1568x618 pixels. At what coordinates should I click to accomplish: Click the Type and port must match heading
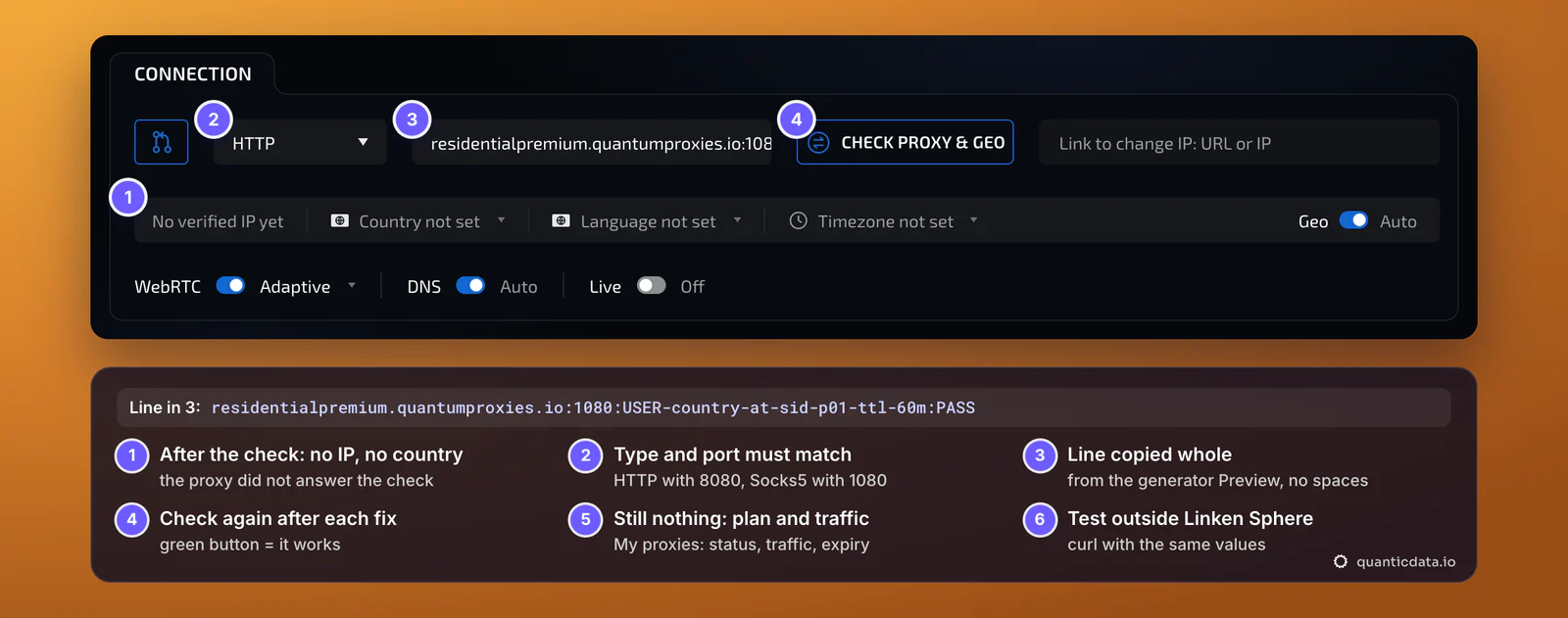732,454
